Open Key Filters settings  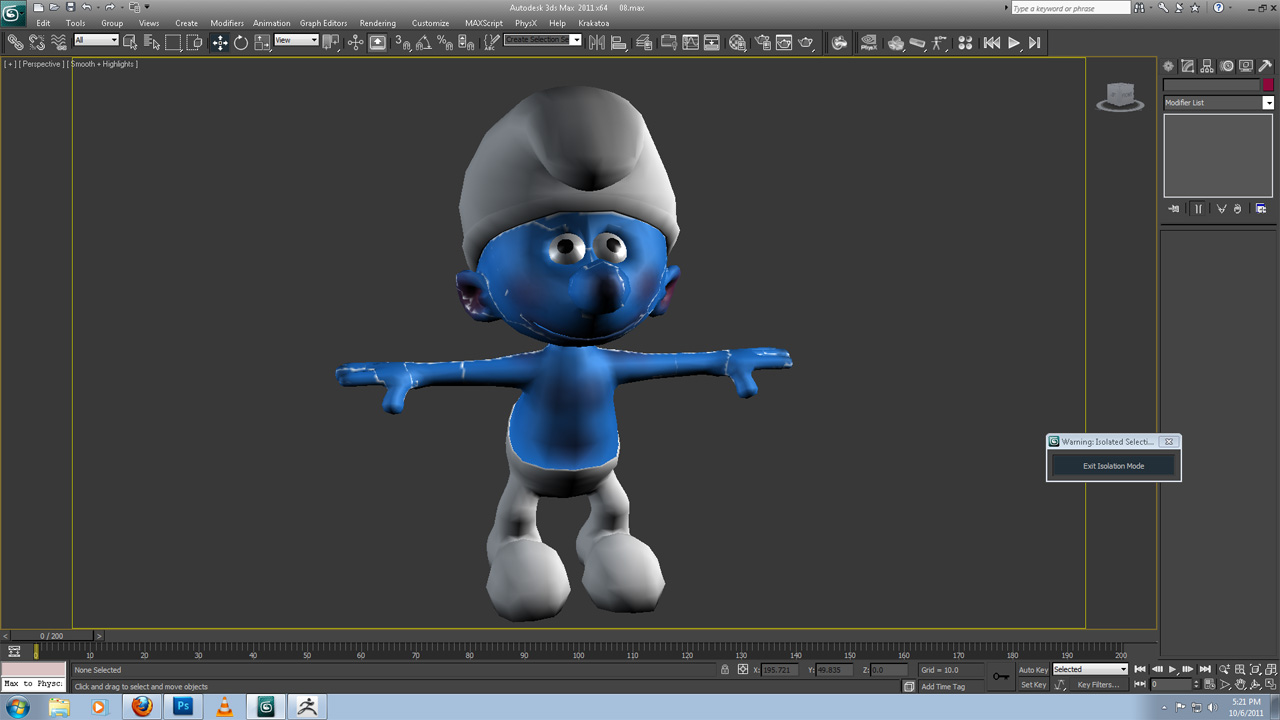pyautogui.click(x=1100, y=685)
